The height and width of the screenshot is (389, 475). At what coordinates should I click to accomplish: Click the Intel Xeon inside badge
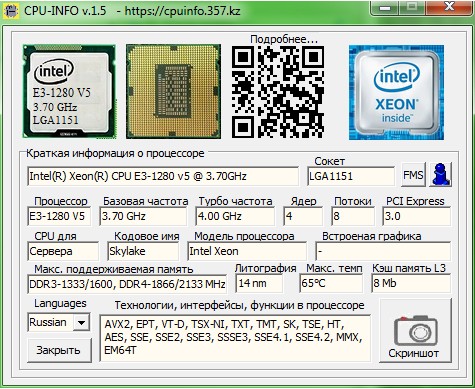pos(396,93)
